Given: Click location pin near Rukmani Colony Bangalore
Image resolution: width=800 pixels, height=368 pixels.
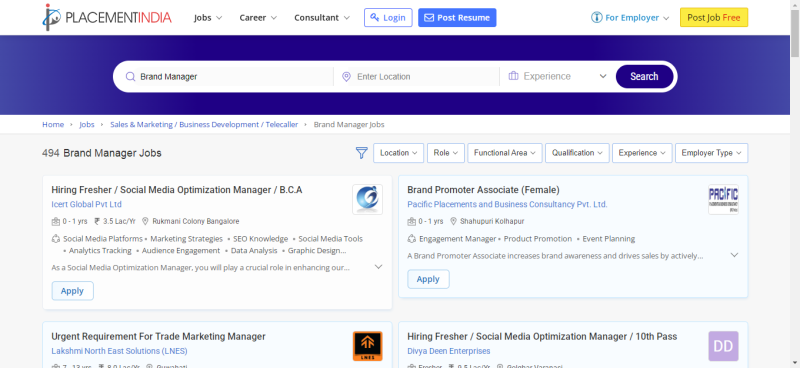Looking at the screenshot, I should pos(145,221).
